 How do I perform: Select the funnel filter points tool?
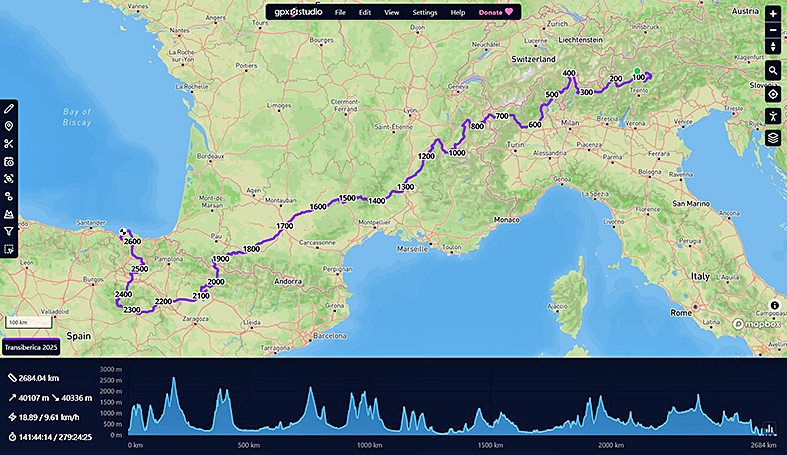point(9,231)
